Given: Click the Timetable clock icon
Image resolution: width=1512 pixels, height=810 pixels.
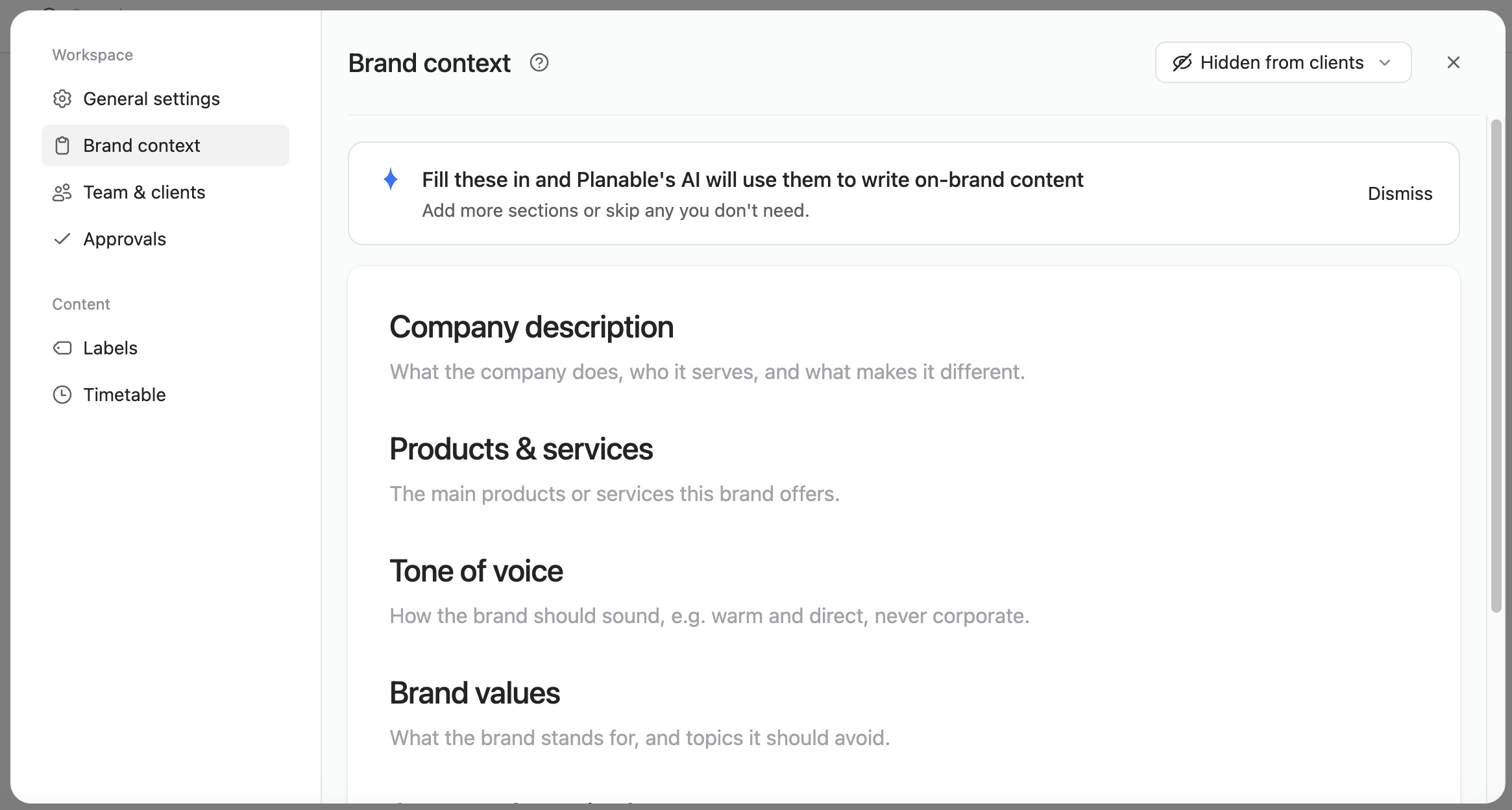Looking at the screenshot, I should tap(62, 395).
